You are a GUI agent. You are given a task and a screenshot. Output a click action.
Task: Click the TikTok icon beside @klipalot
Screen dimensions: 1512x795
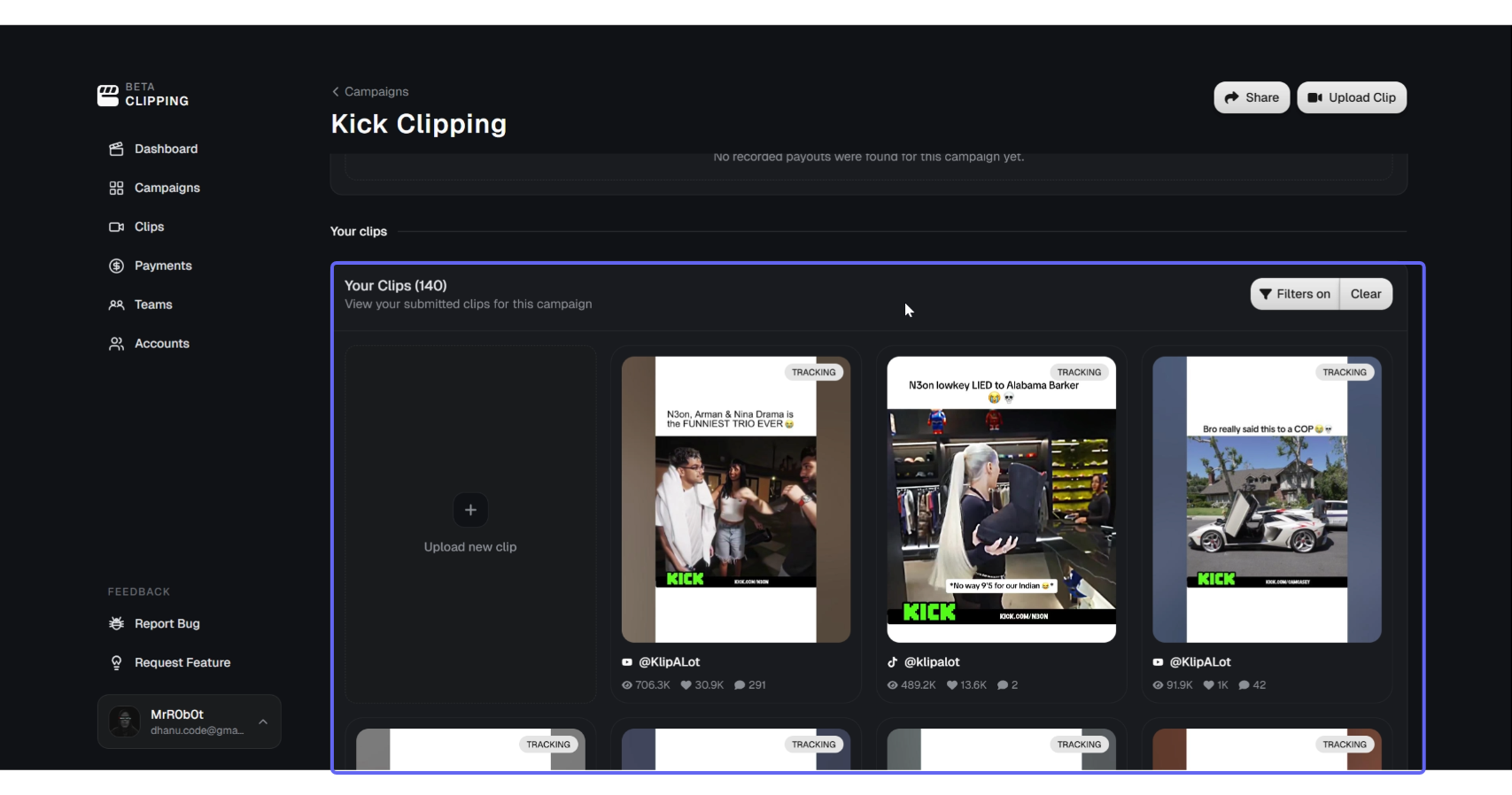[893, 662]
